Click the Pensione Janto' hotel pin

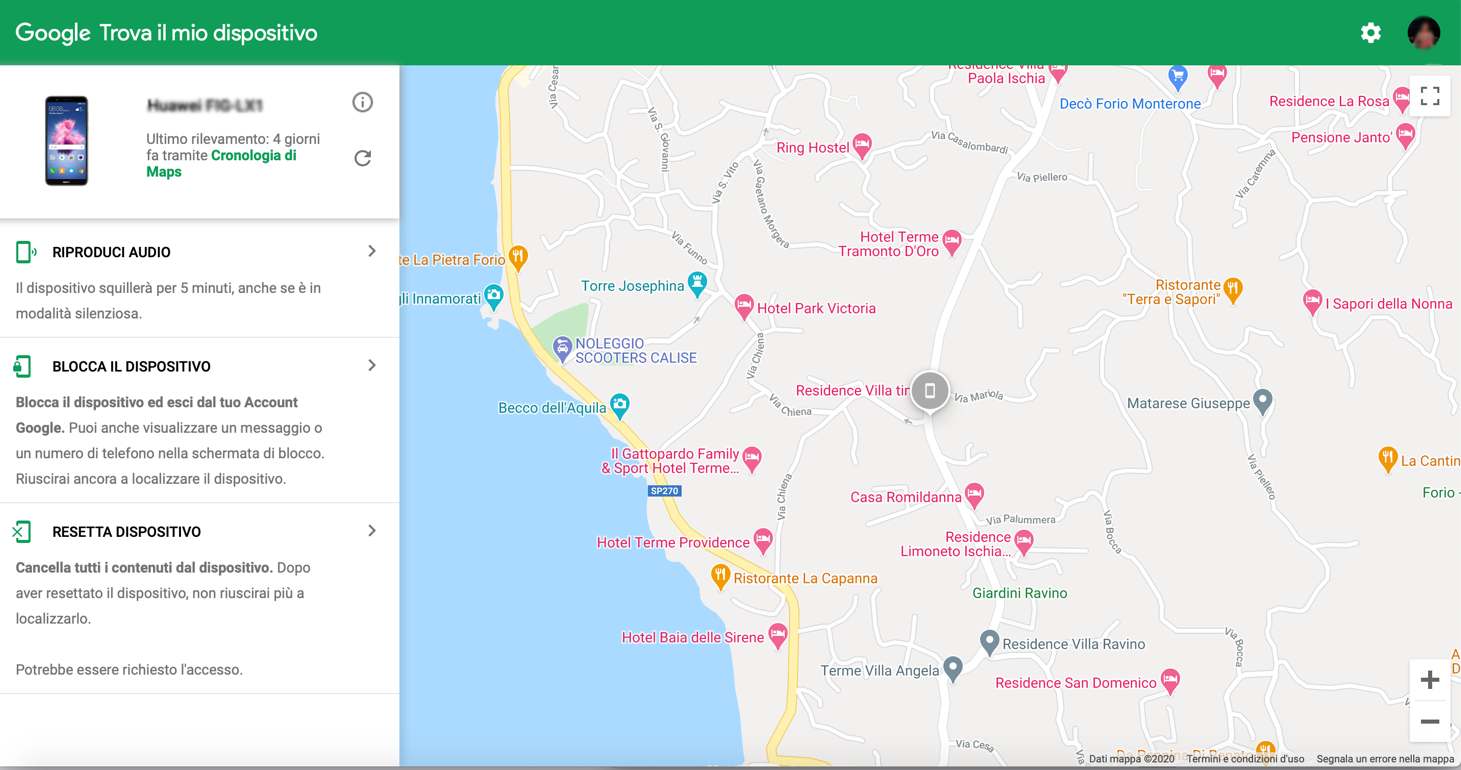(1405, 137)
